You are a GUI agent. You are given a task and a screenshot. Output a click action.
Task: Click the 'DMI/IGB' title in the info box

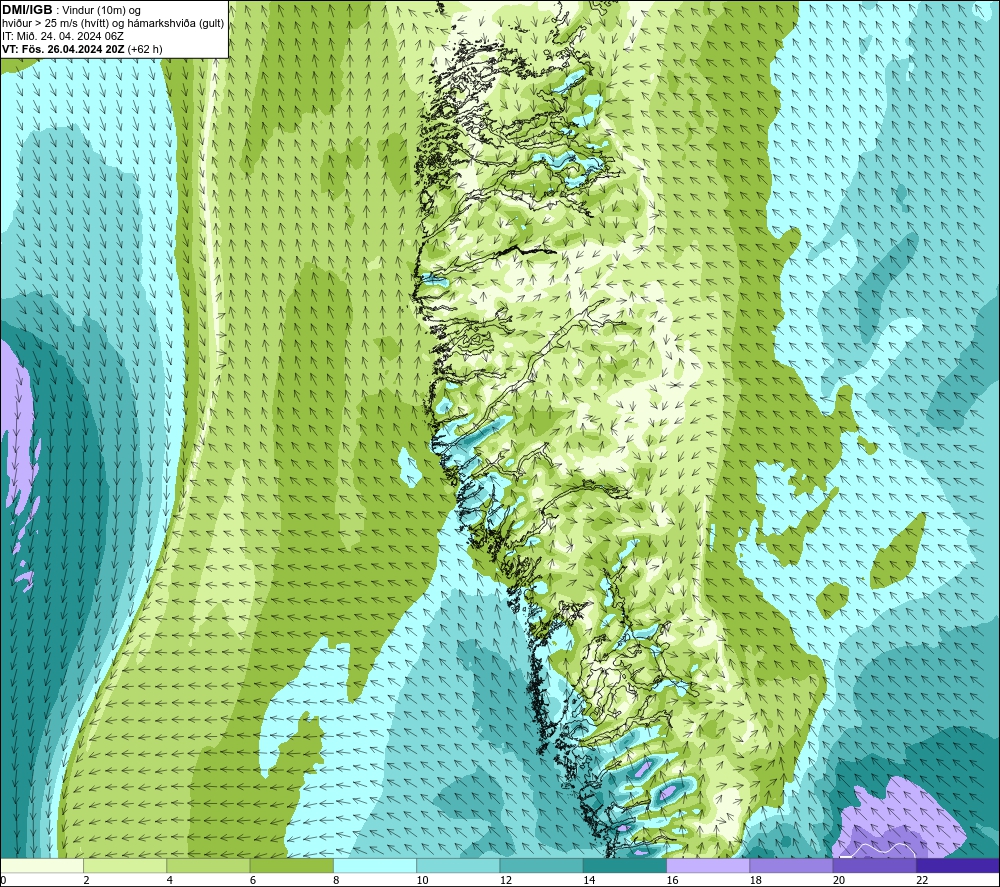[x=27, y=10]
